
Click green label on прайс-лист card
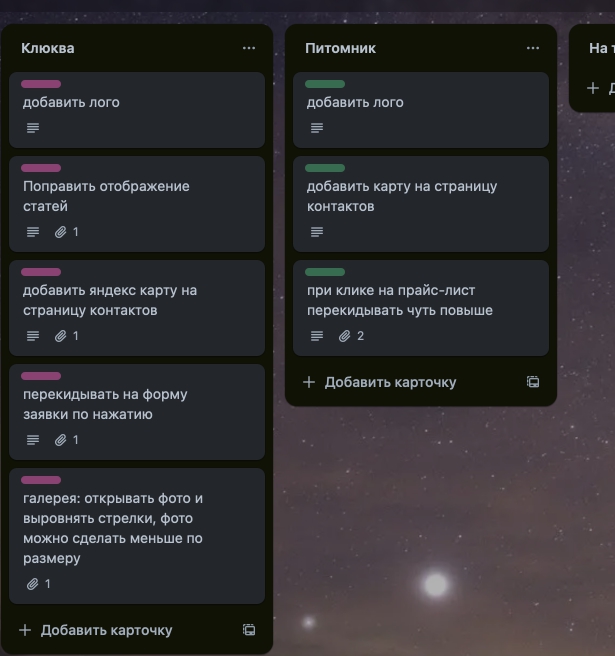[x=325, y=272]
